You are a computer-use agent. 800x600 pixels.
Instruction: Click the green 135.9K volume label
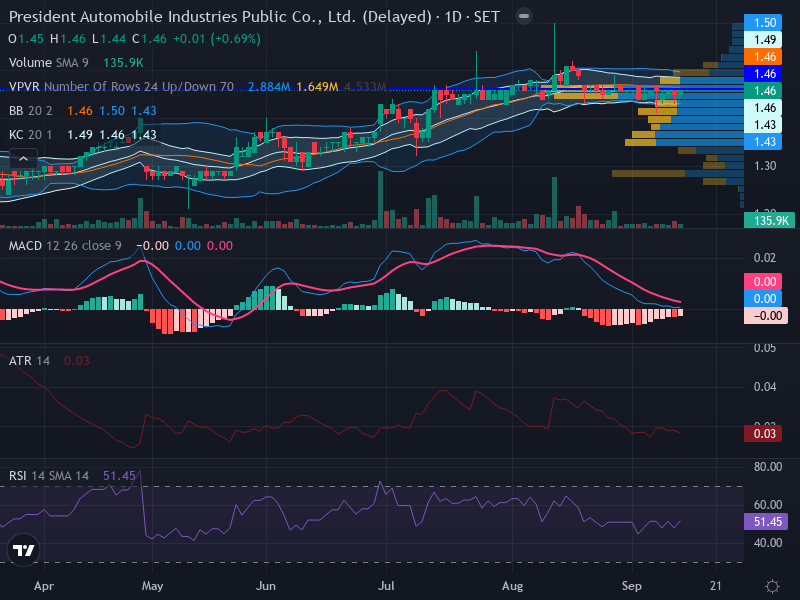coord(769,220)
